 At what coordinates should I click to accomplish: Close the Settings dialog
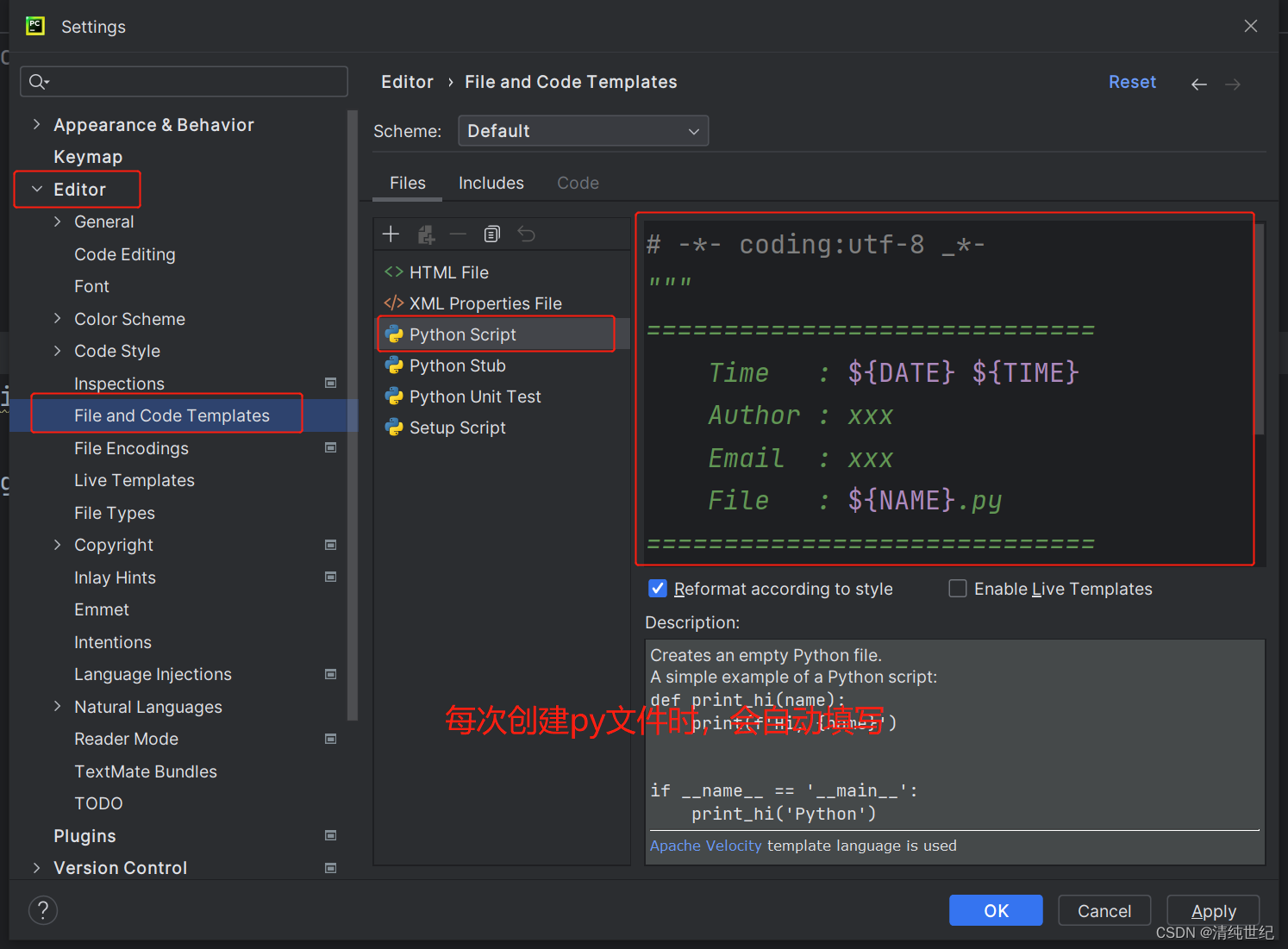pos(1250,26)
